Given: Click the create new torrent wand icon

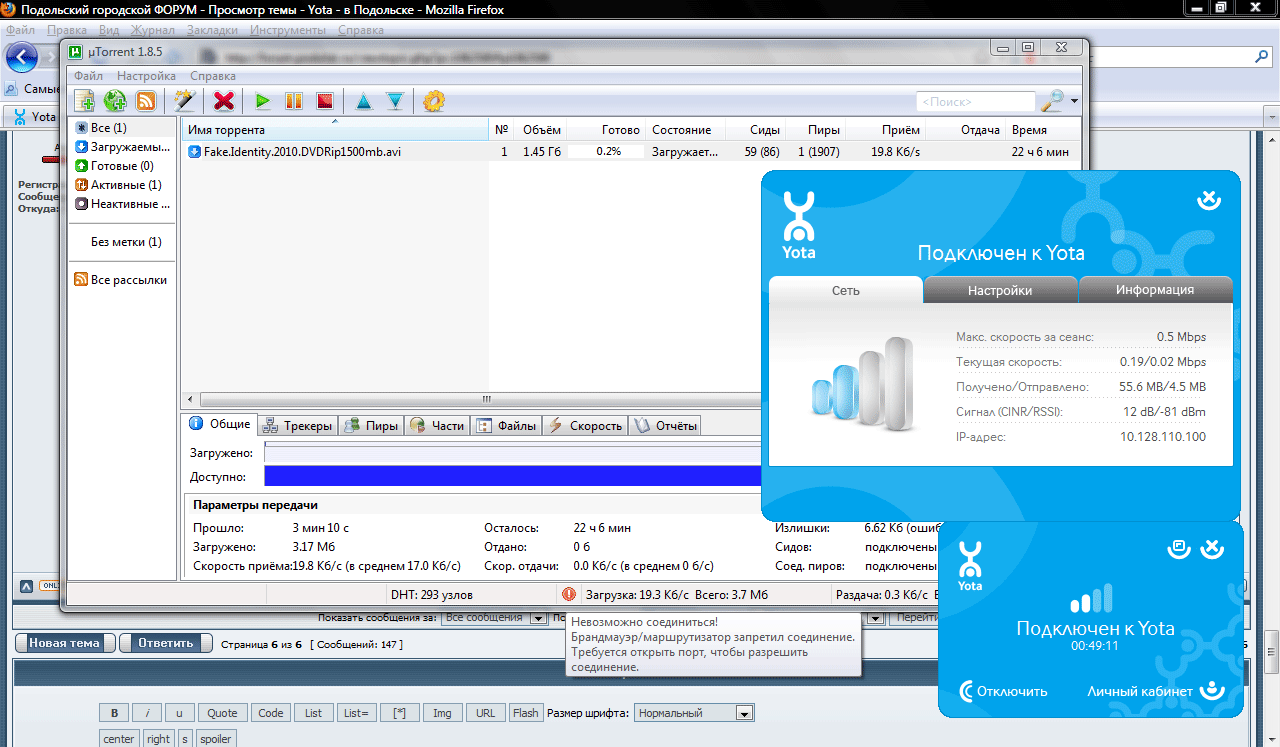Looking at the screenshot, I should click(x=184, y=101).
